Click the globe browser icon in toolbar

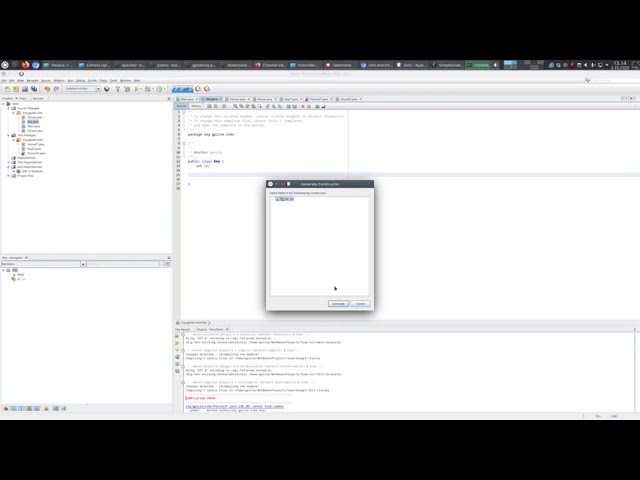coord(107,89)
